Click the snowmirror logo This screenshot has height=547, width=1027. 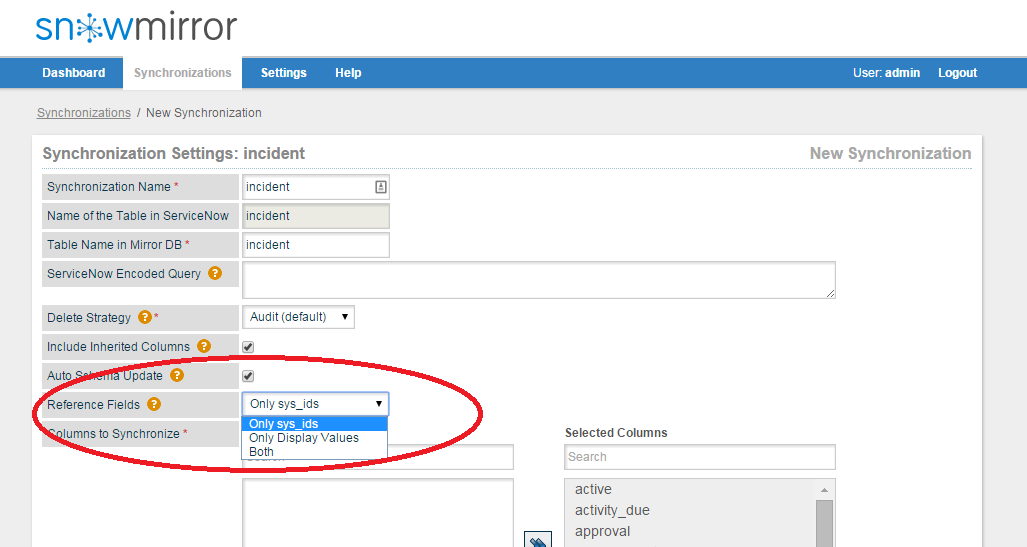(x=136, y=27)
